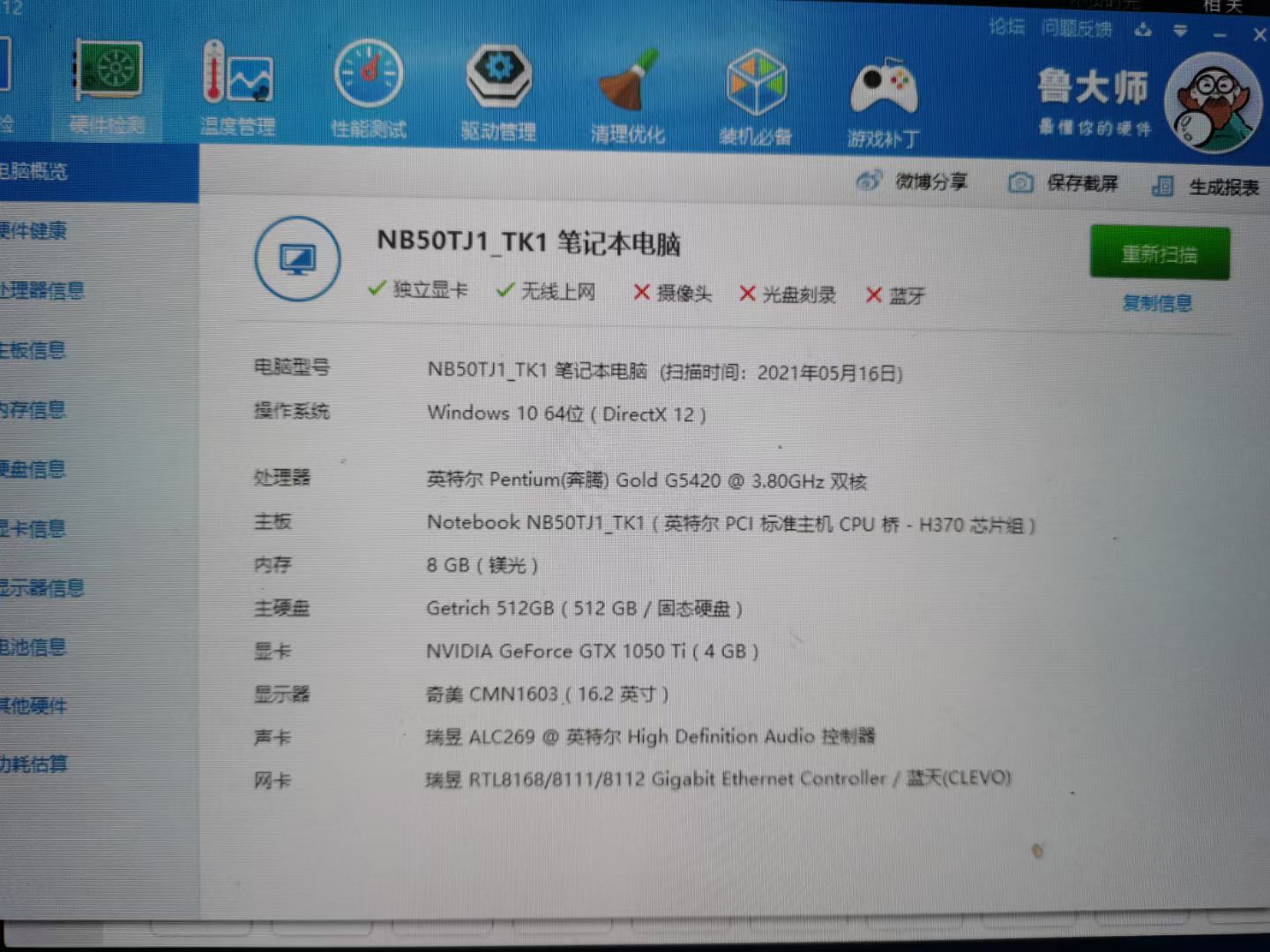Click the 生成报表 report icon

[x=1162, y=186]
